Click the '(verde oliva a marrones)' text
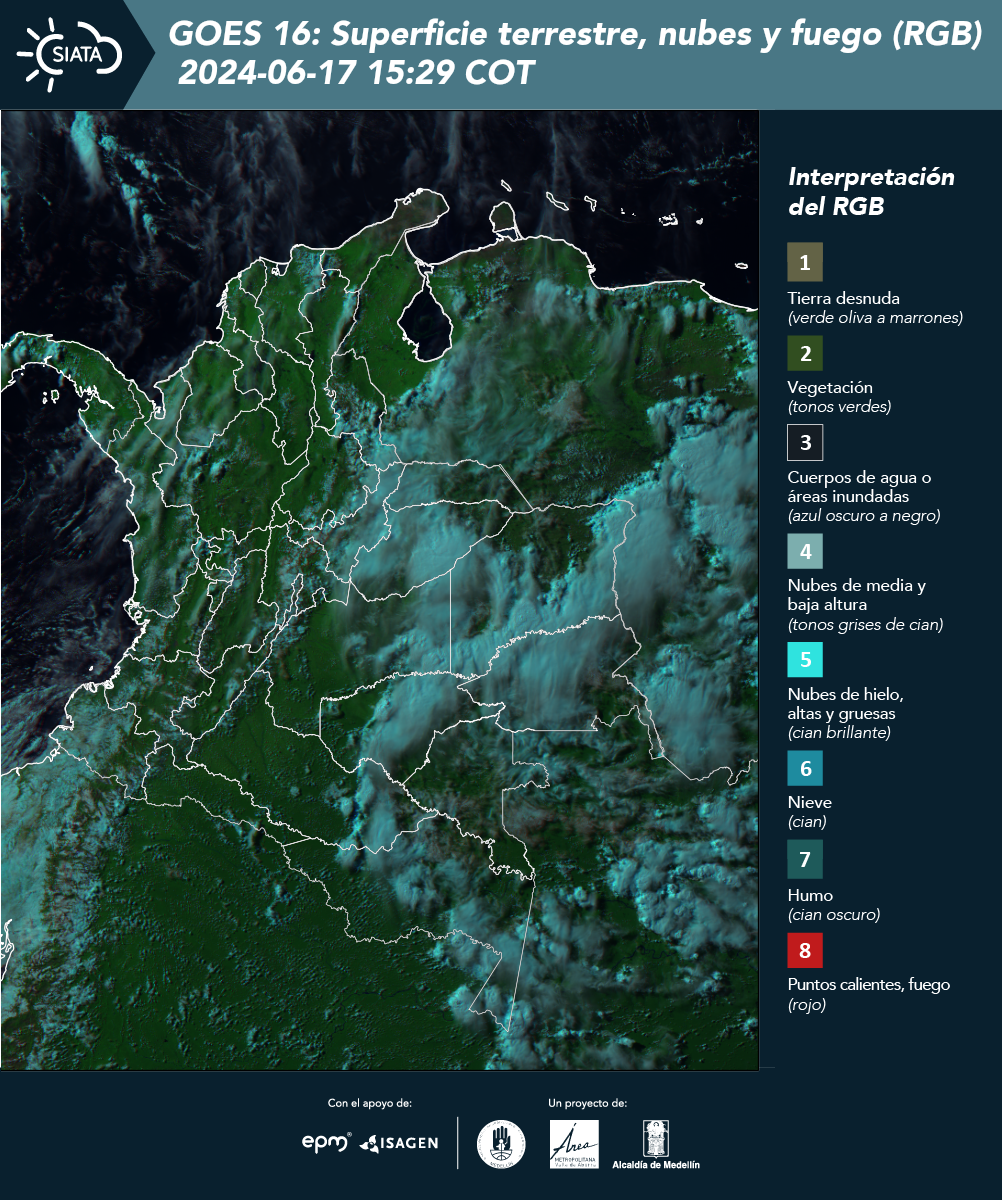The height and width of the screenshot is (1200, 1002). click(875, 318)
